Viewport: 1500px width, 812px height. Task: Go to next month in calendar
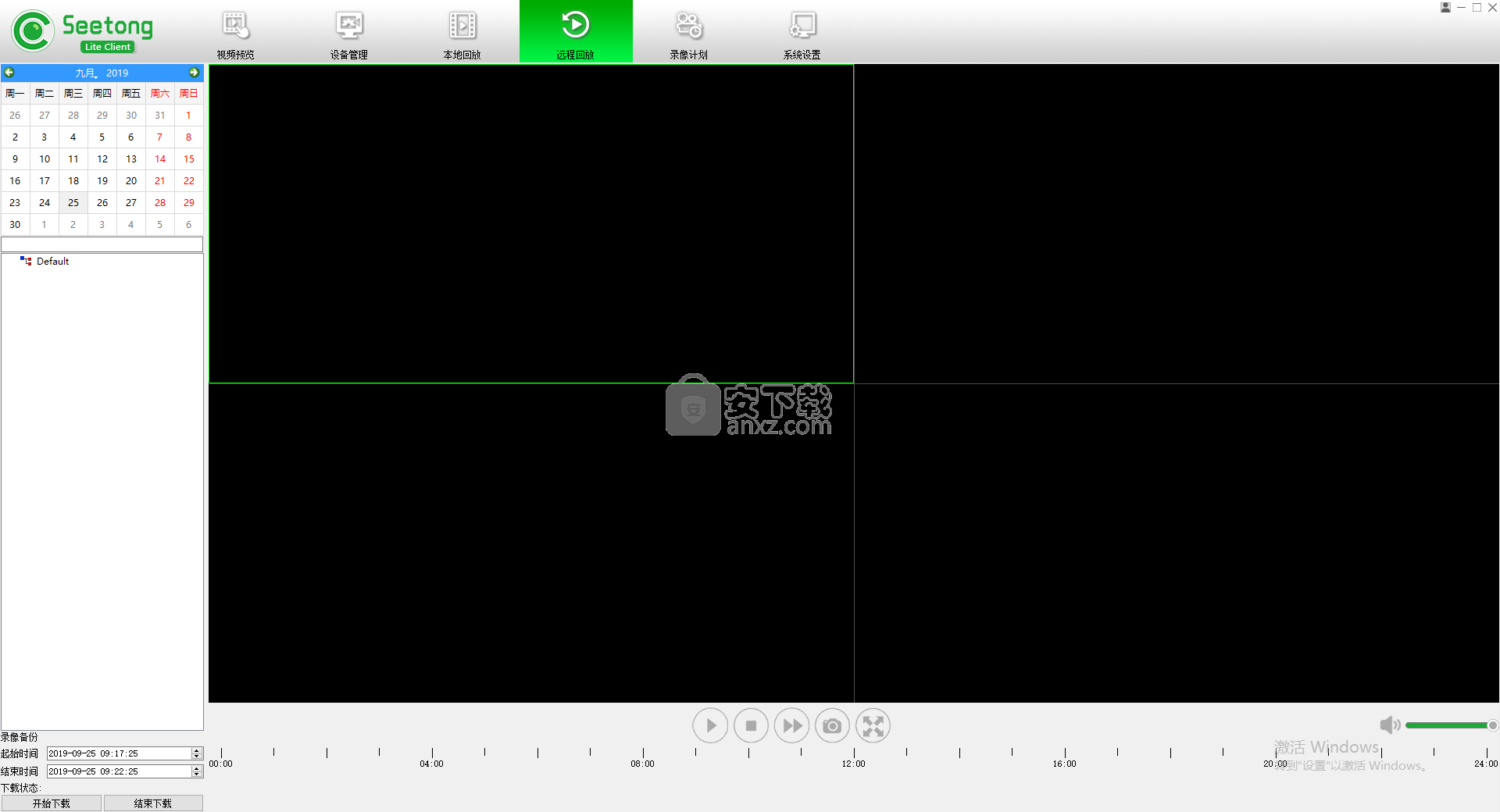tap(195, 73)
